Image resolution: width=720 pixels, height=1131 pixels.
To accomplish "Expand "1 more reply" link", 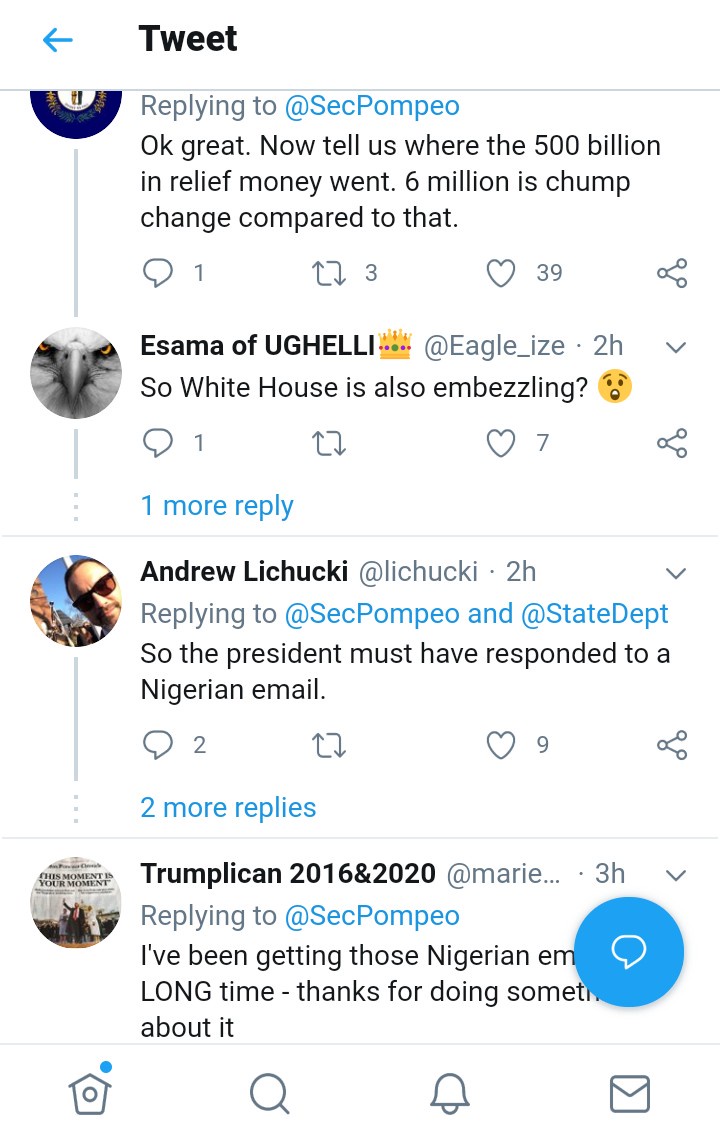I will pyautogui.click(x=217, y=506).
